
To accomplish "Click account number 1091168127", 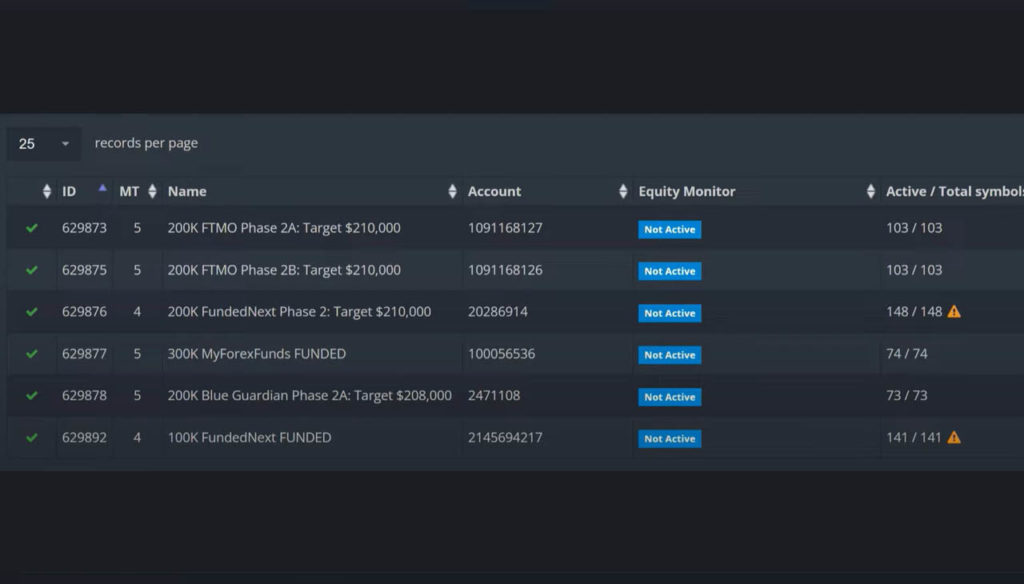I will 505,228.
